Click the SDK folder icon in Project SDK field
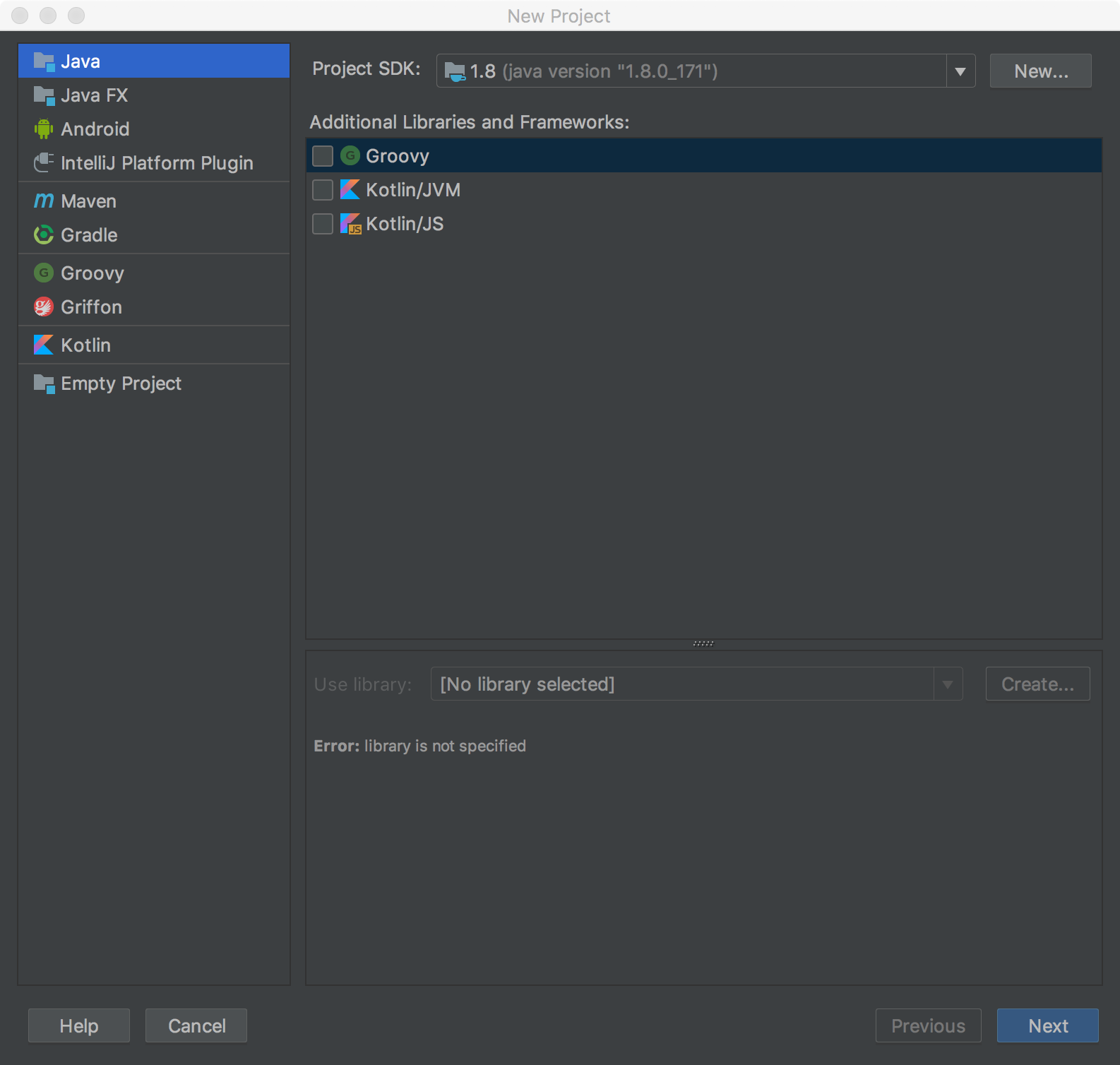The image size is (1120, 1065). coord(455,71)
